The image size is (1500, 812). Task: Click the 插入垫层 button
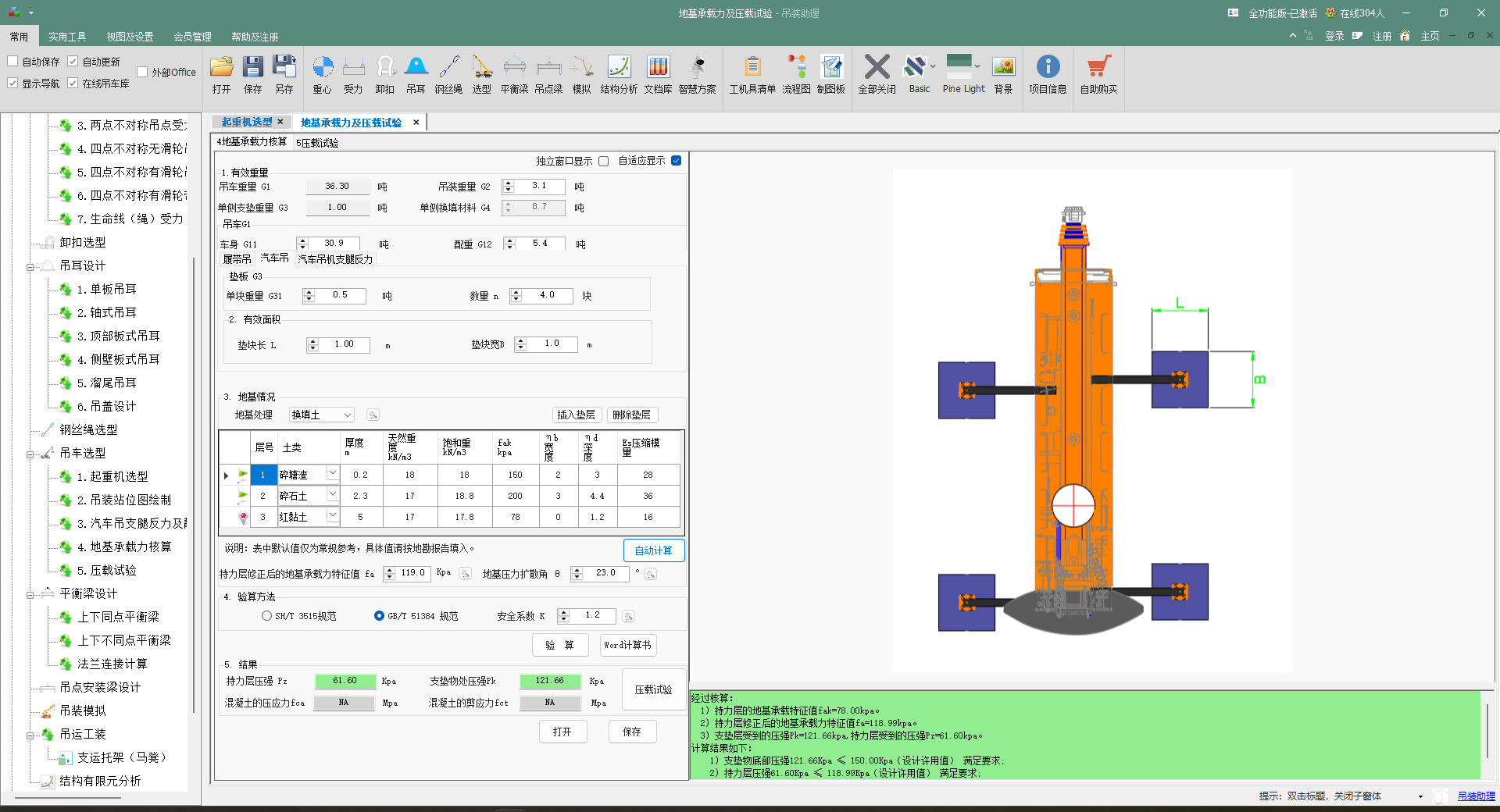576,415
